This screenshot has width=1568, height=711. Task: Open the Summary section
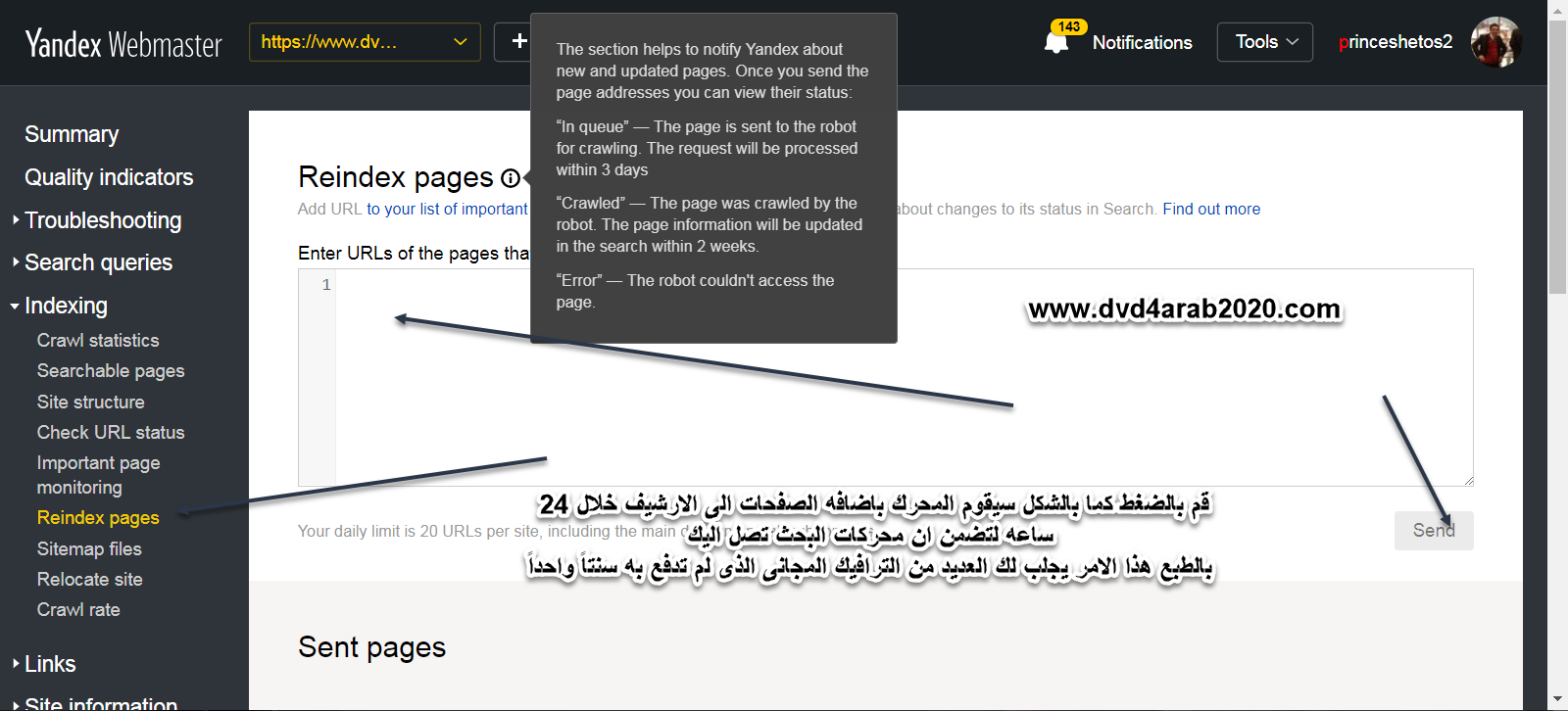pos(72,134)
